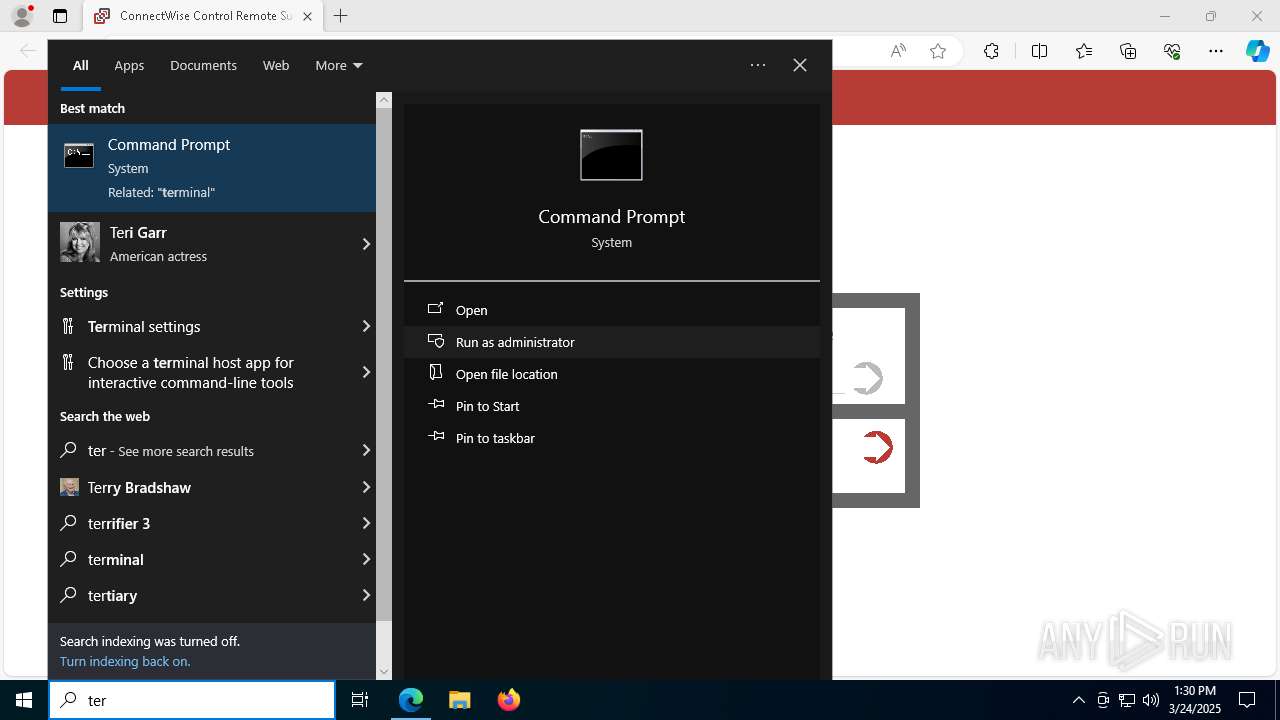This screenshot has height=720, width=1280.
Task: Select tertiary suggestion
Action: click(x=212, y=595)
